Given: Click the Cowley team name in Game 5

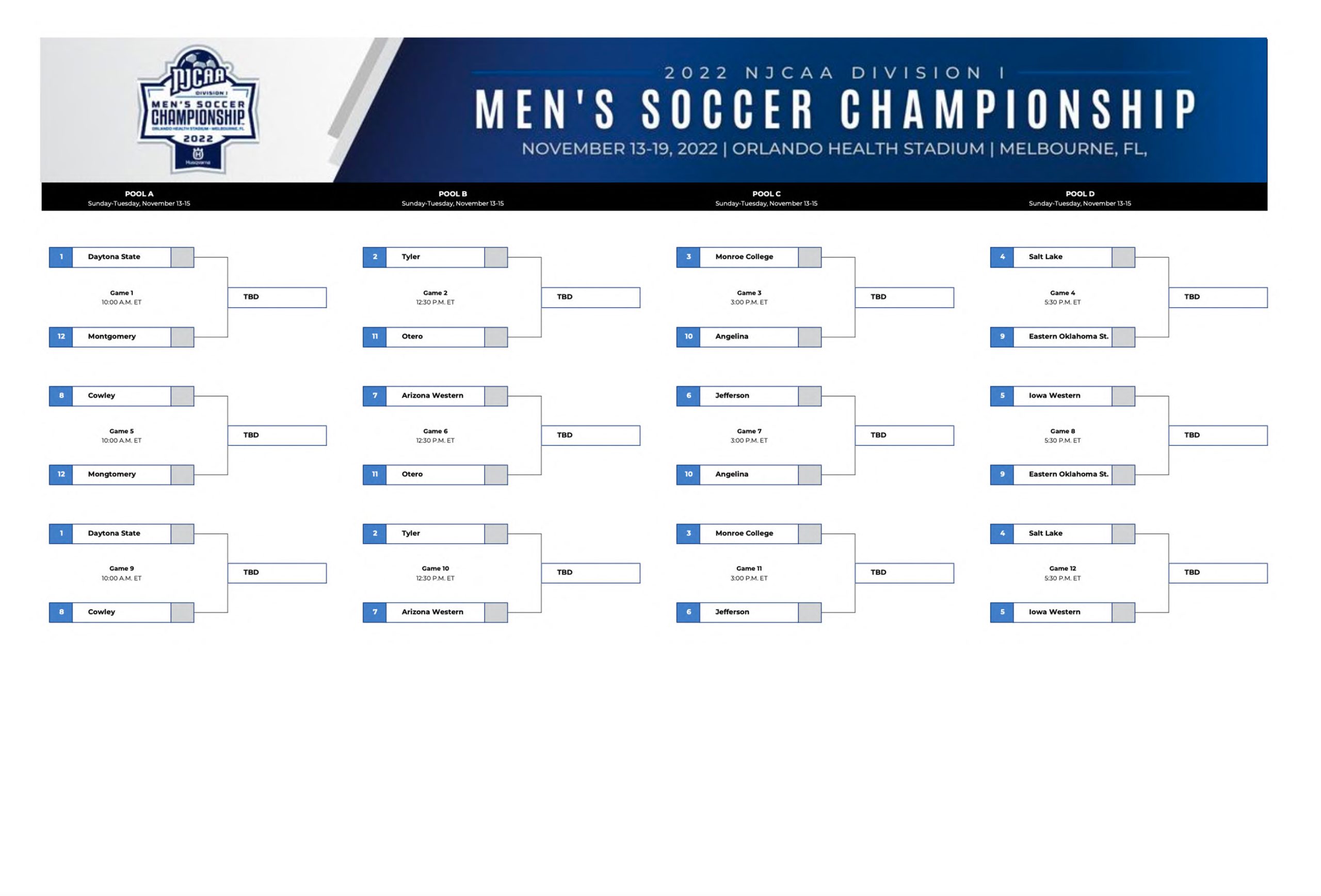Looking at the screenshot, I should [x=102, y=396].
